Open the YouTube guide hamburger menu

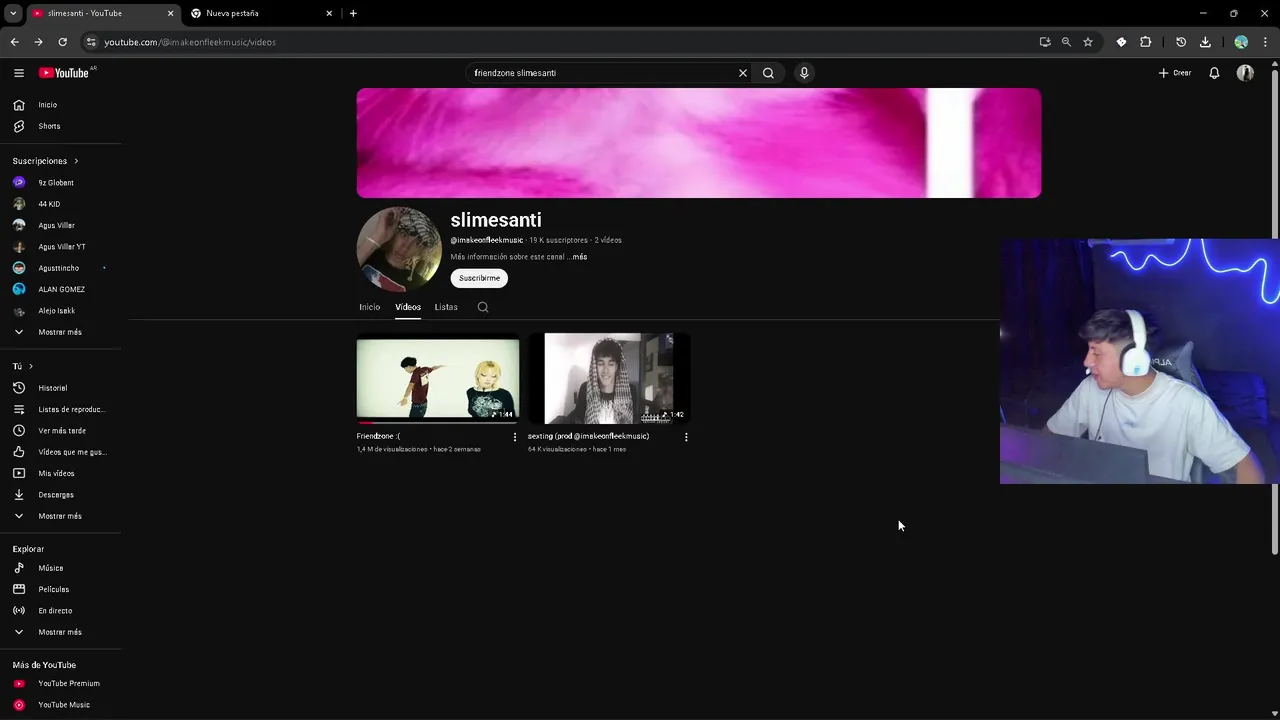tap(18, 73)
